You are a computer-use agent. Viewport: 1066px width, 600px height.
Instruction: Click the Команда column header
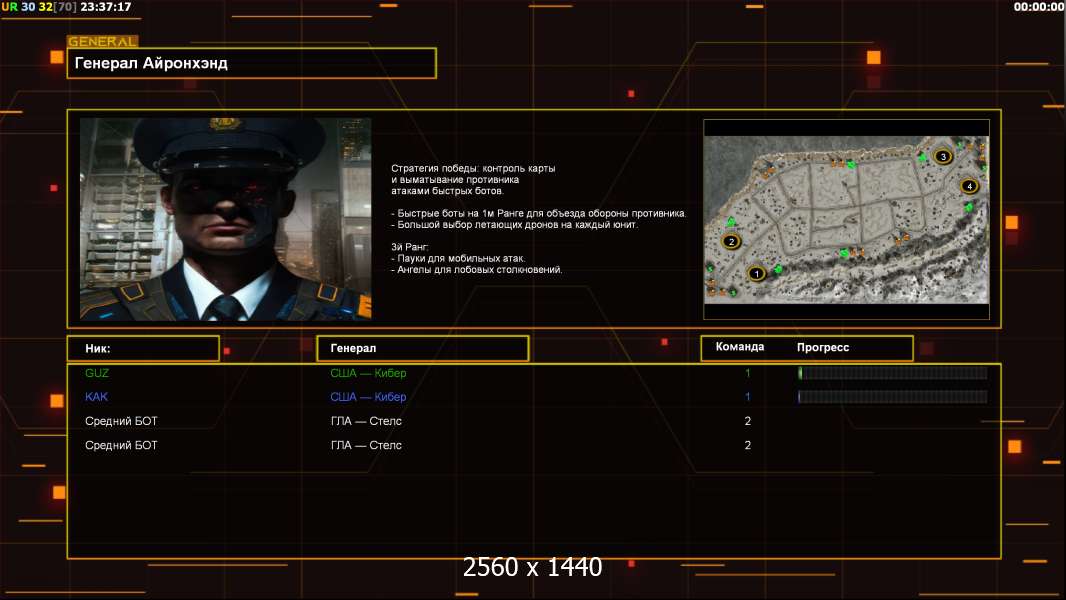(x=740, y=347)
